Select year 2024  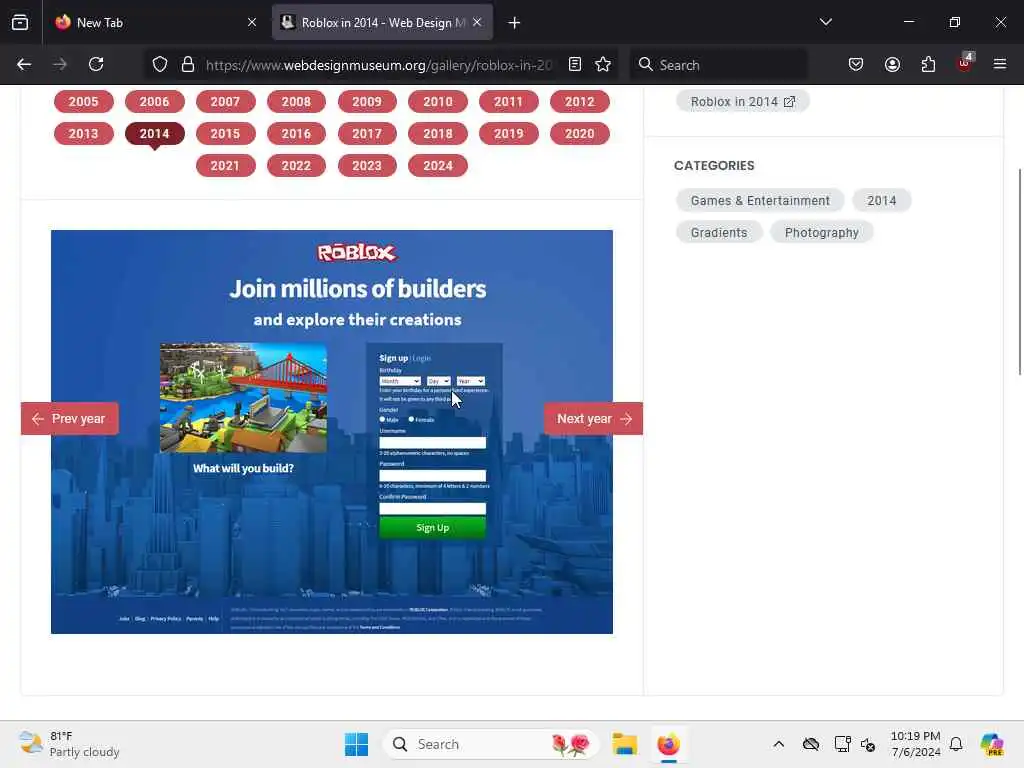click(x=438, y=165)
